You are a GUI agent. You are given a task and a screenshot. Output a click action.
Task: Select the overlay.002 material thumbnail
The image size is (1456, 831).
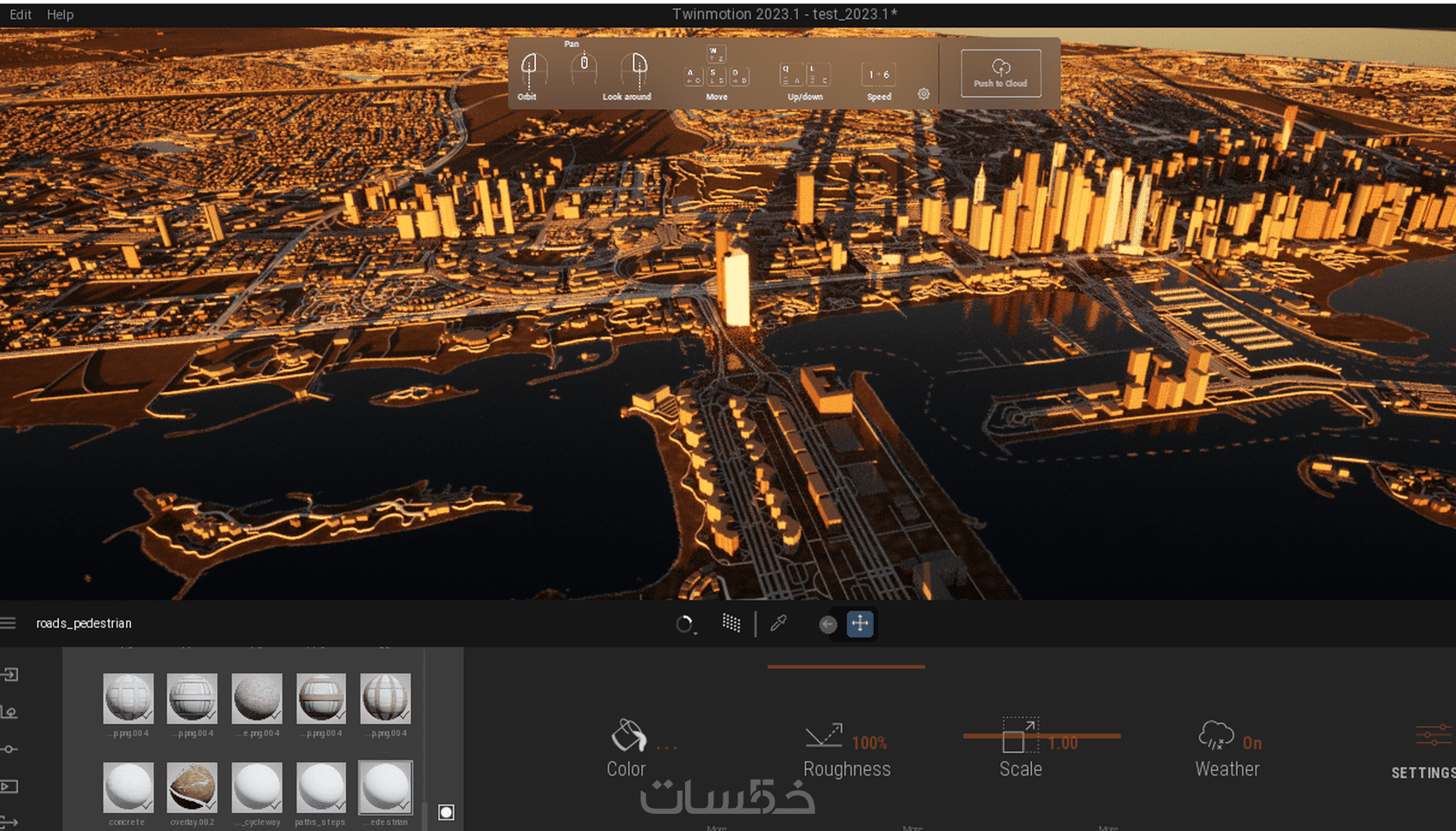tap(192, 787)
